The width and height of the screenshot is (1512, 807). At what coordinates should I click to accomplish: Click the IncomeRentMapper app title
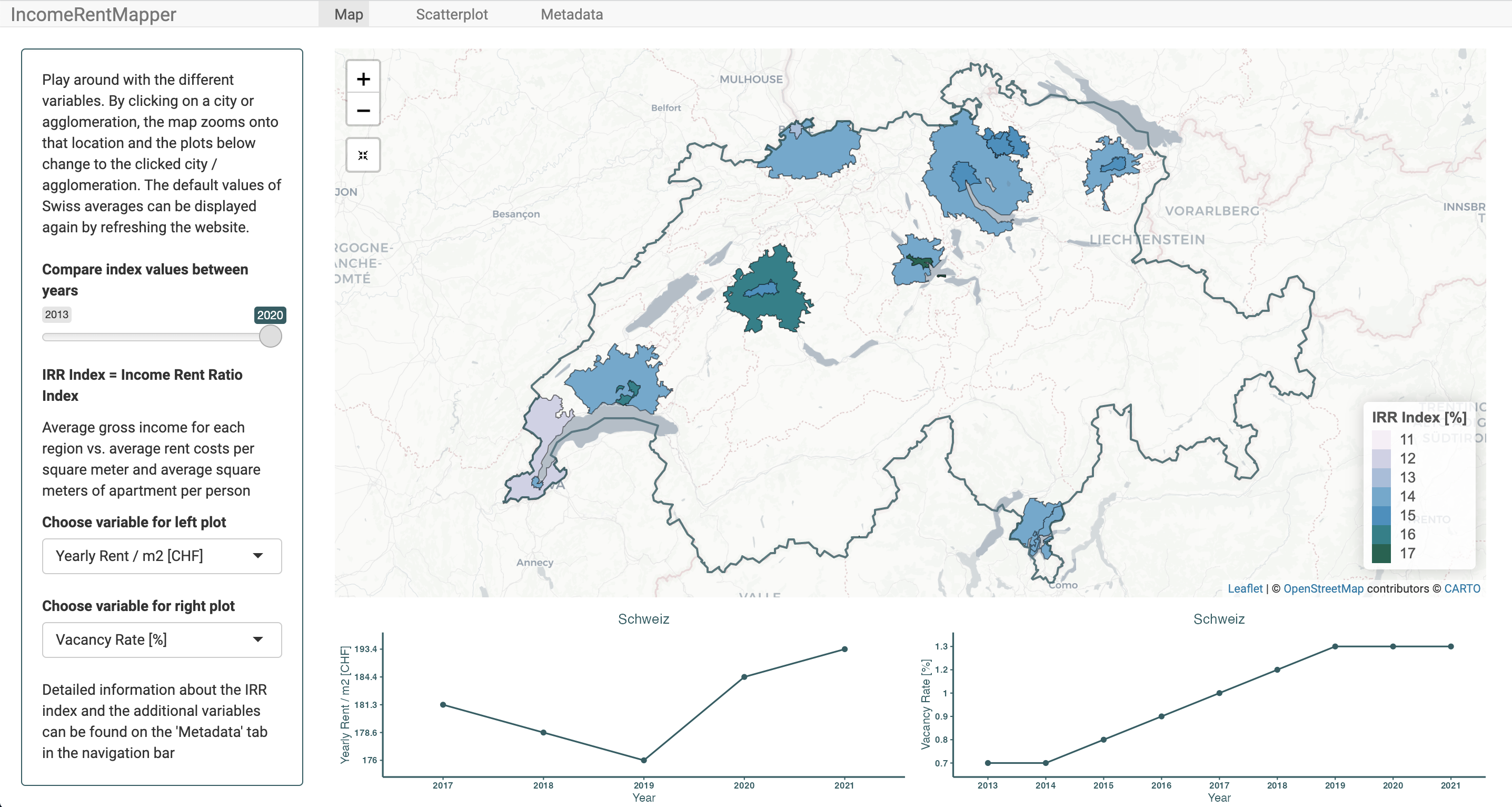(93, 14)
